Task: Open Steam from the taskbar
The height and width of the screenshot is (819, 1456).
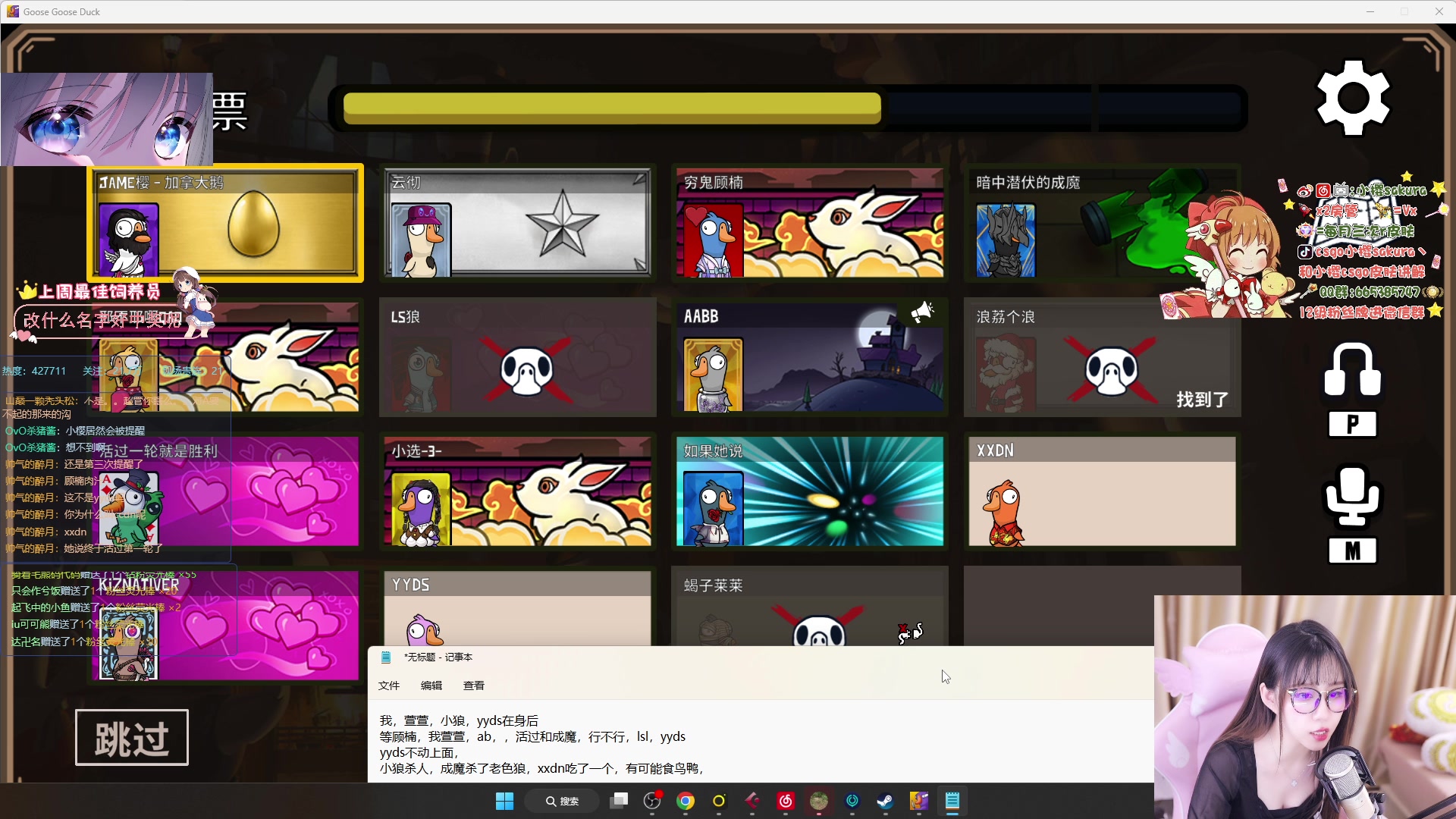Action: [885, 801]
